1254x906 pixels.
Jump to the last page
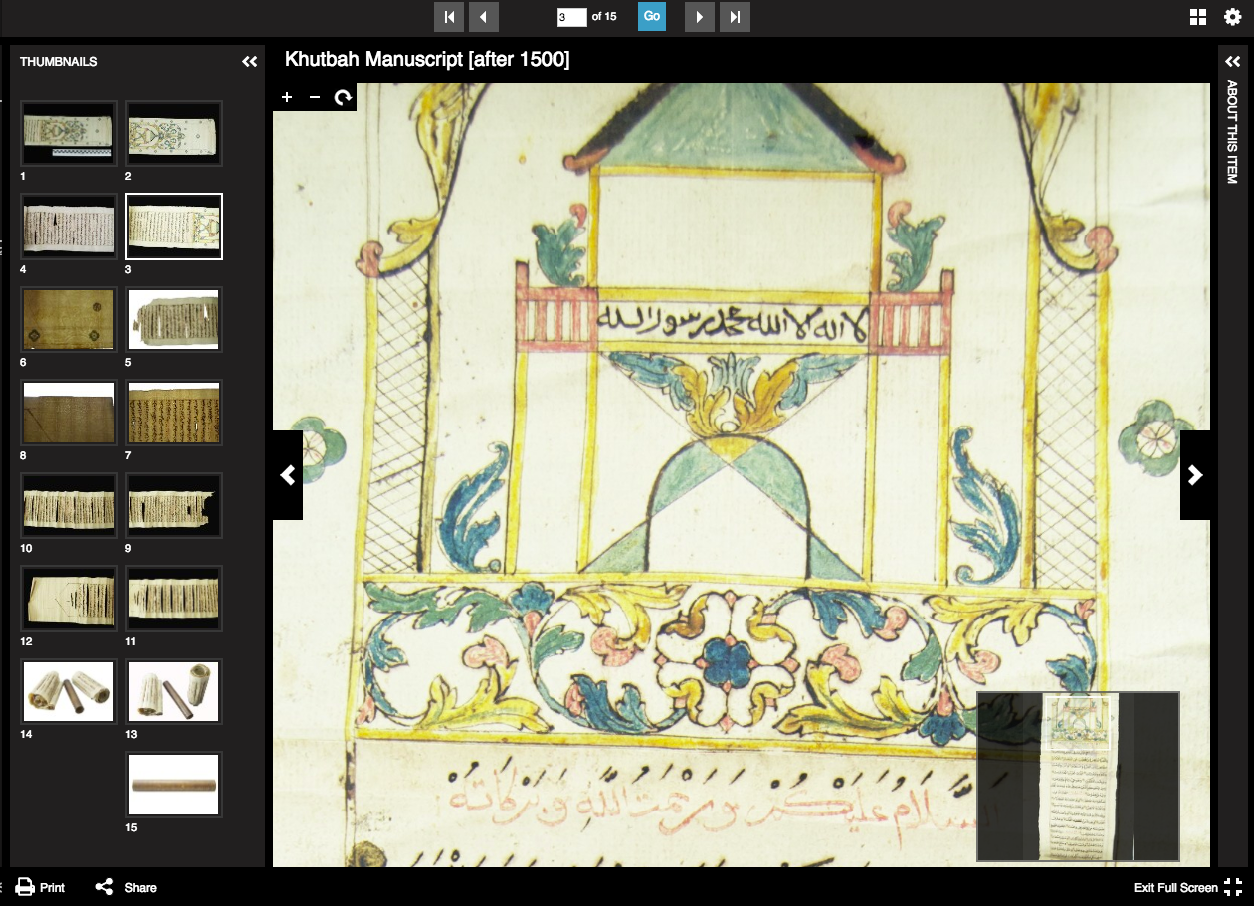pyautogui.click(x=735, y=17)
